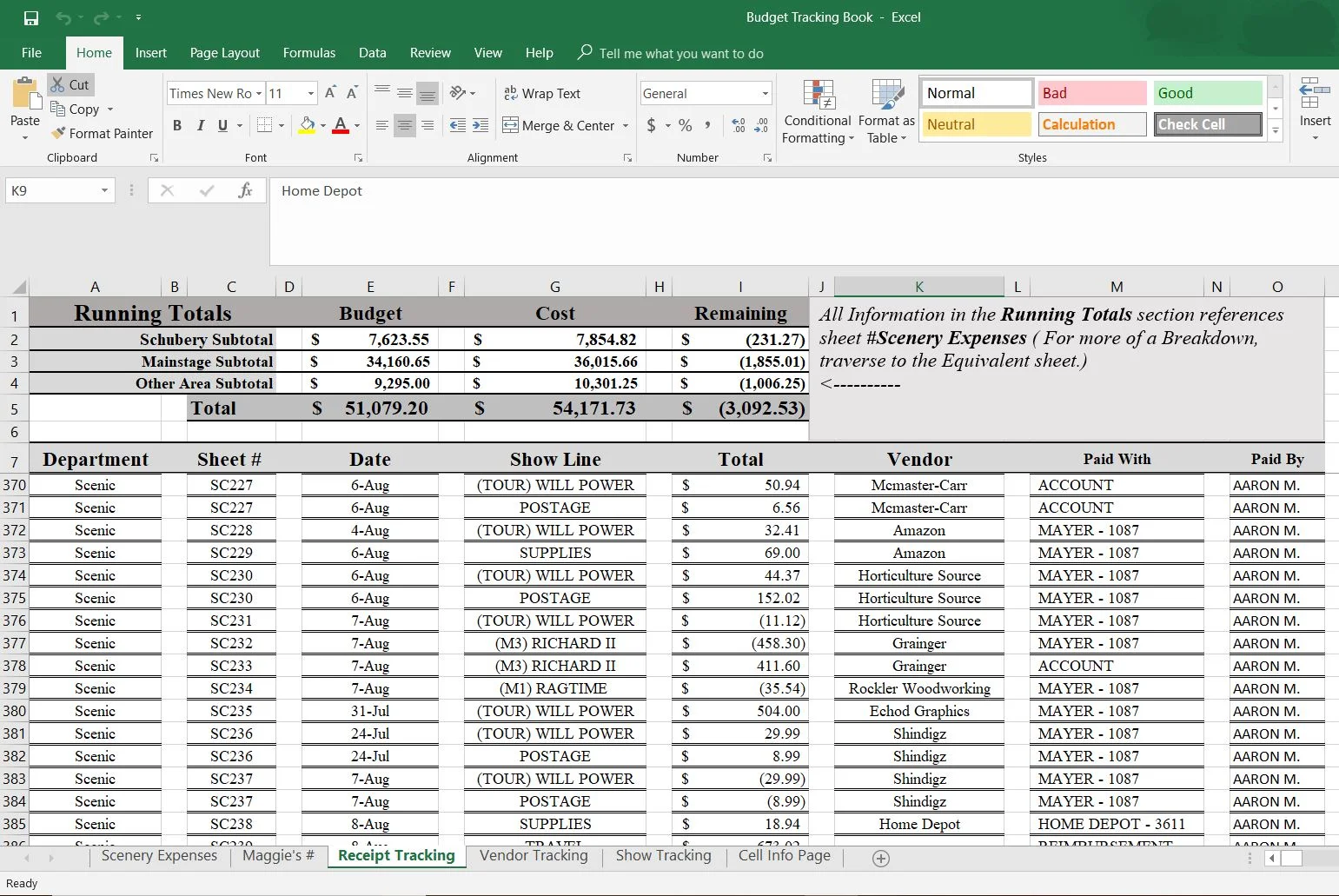Expand the Paste options arrow
The height and width of the screenshot is (896, 1339).
[x=25, y=138]
